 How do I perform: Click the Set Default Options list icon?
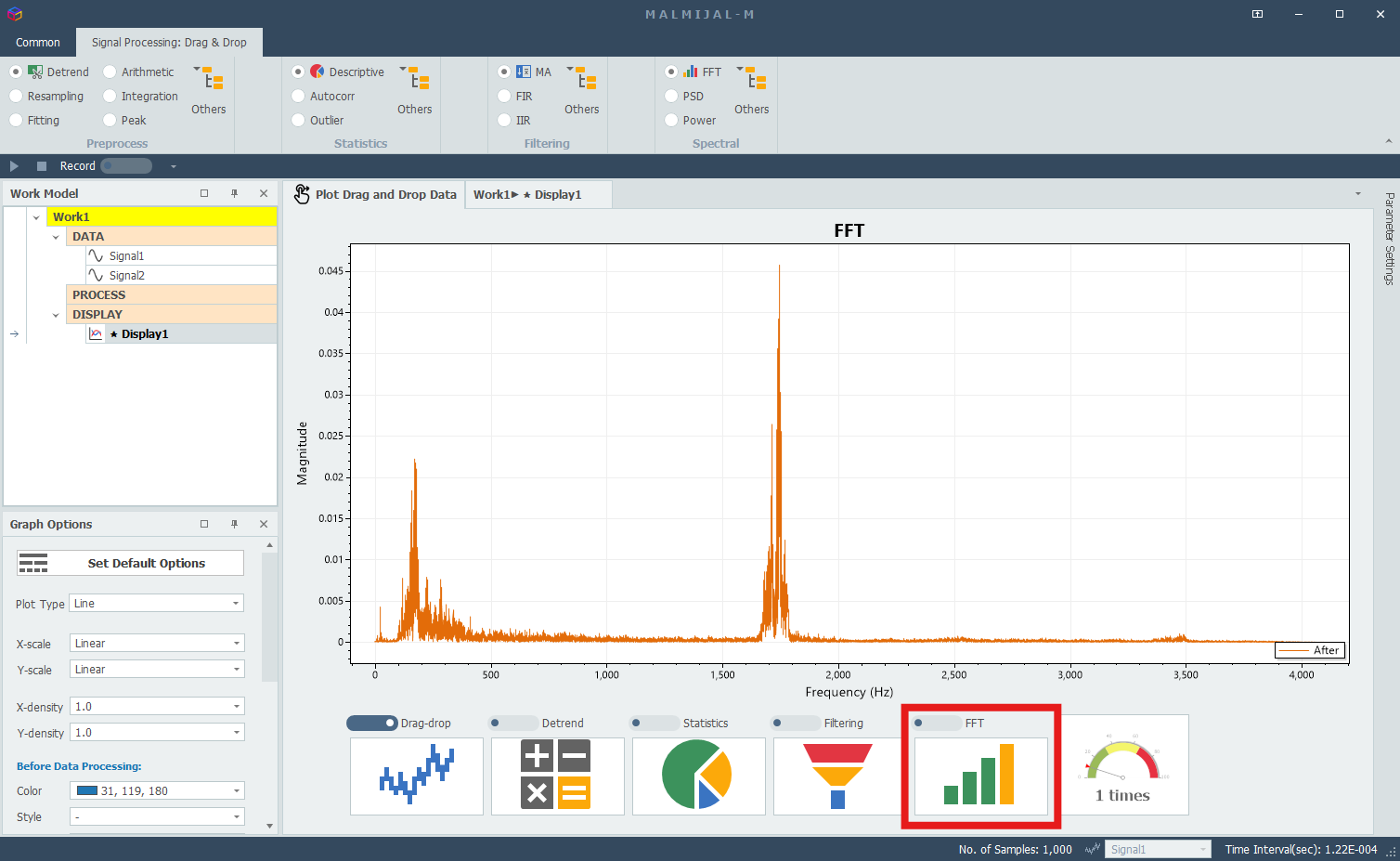33,564
